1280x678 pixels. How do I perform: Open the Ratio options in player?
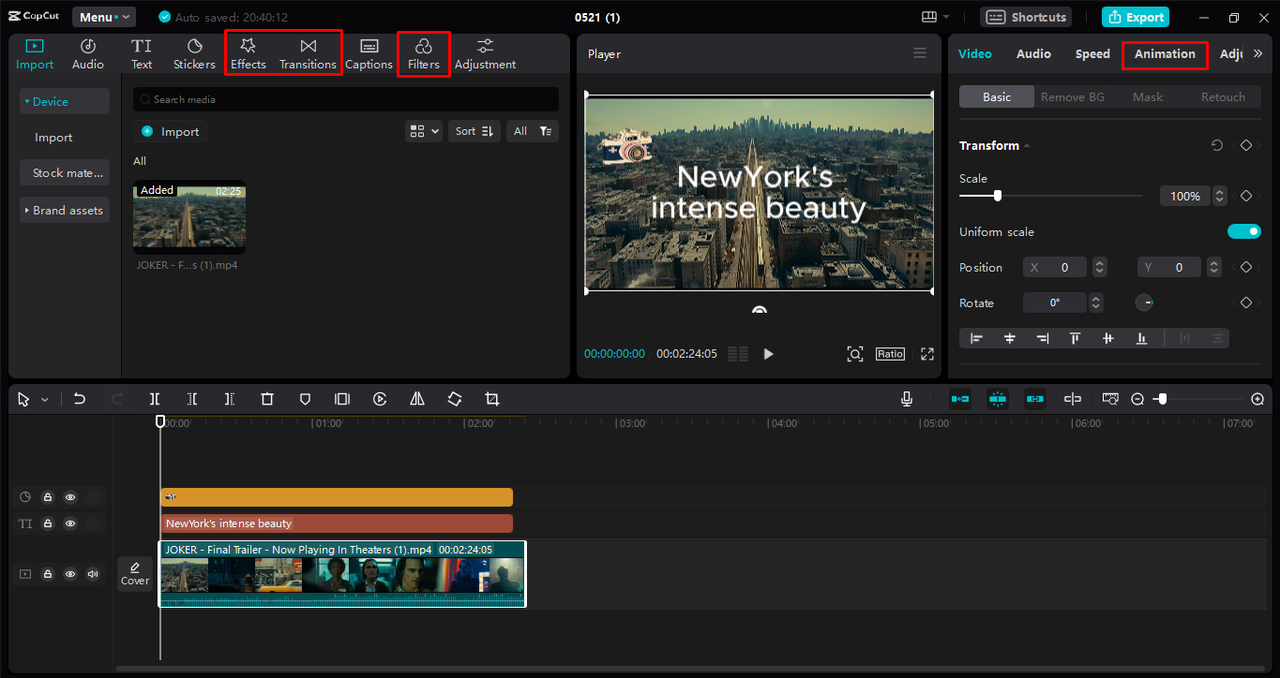890,354
